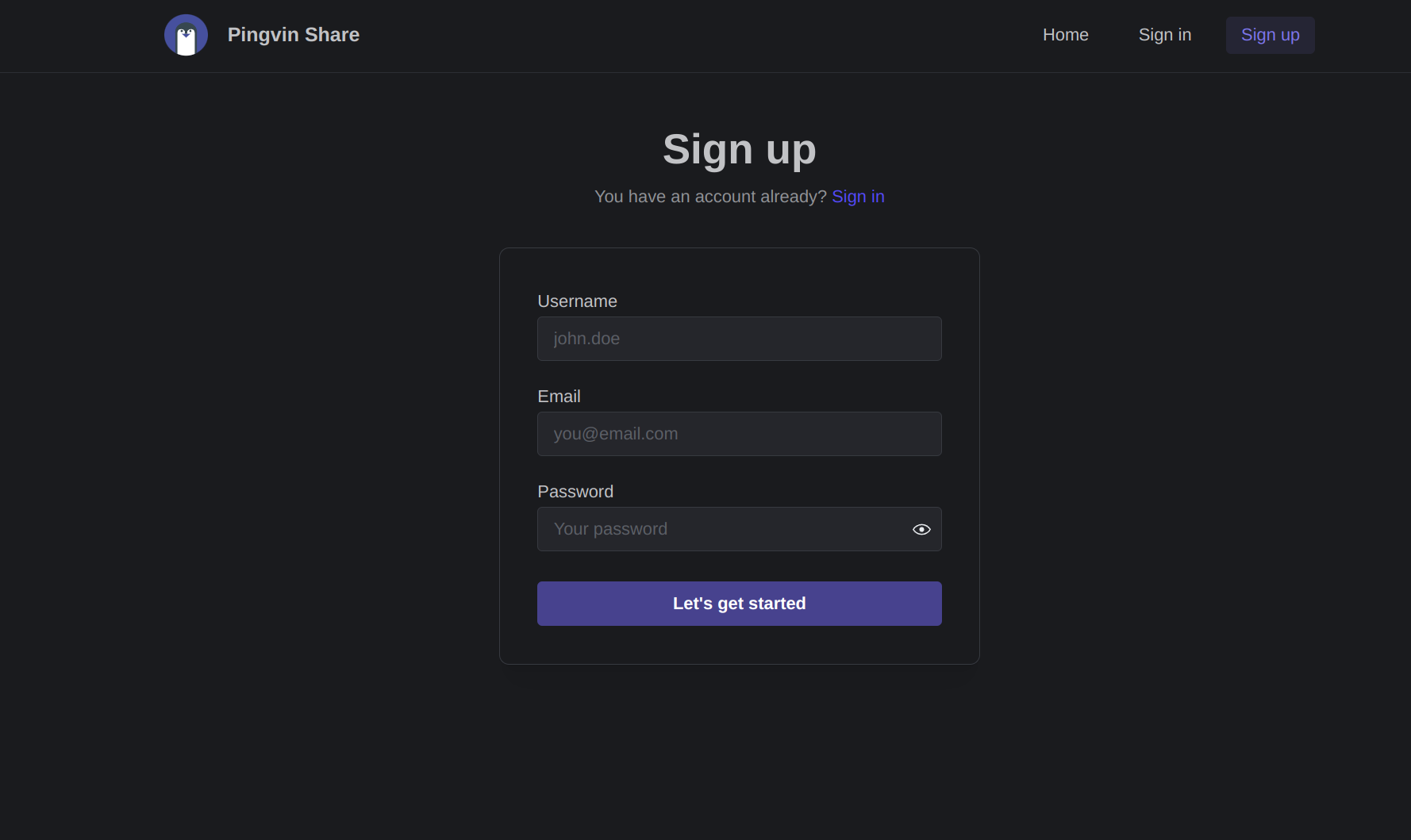
Task: Click the 'You have an account already?' text
Action: coord(710,197)
